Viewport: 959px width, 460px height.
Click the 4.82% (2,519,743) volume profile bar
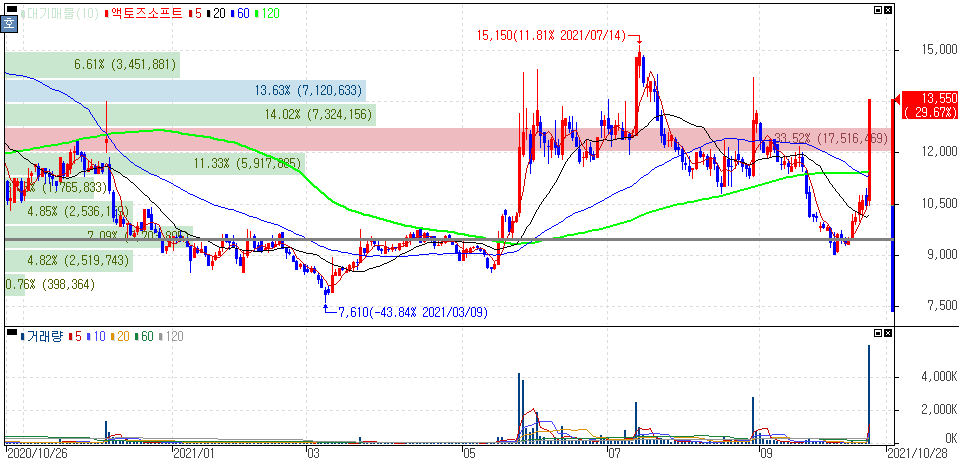point(68,261)
